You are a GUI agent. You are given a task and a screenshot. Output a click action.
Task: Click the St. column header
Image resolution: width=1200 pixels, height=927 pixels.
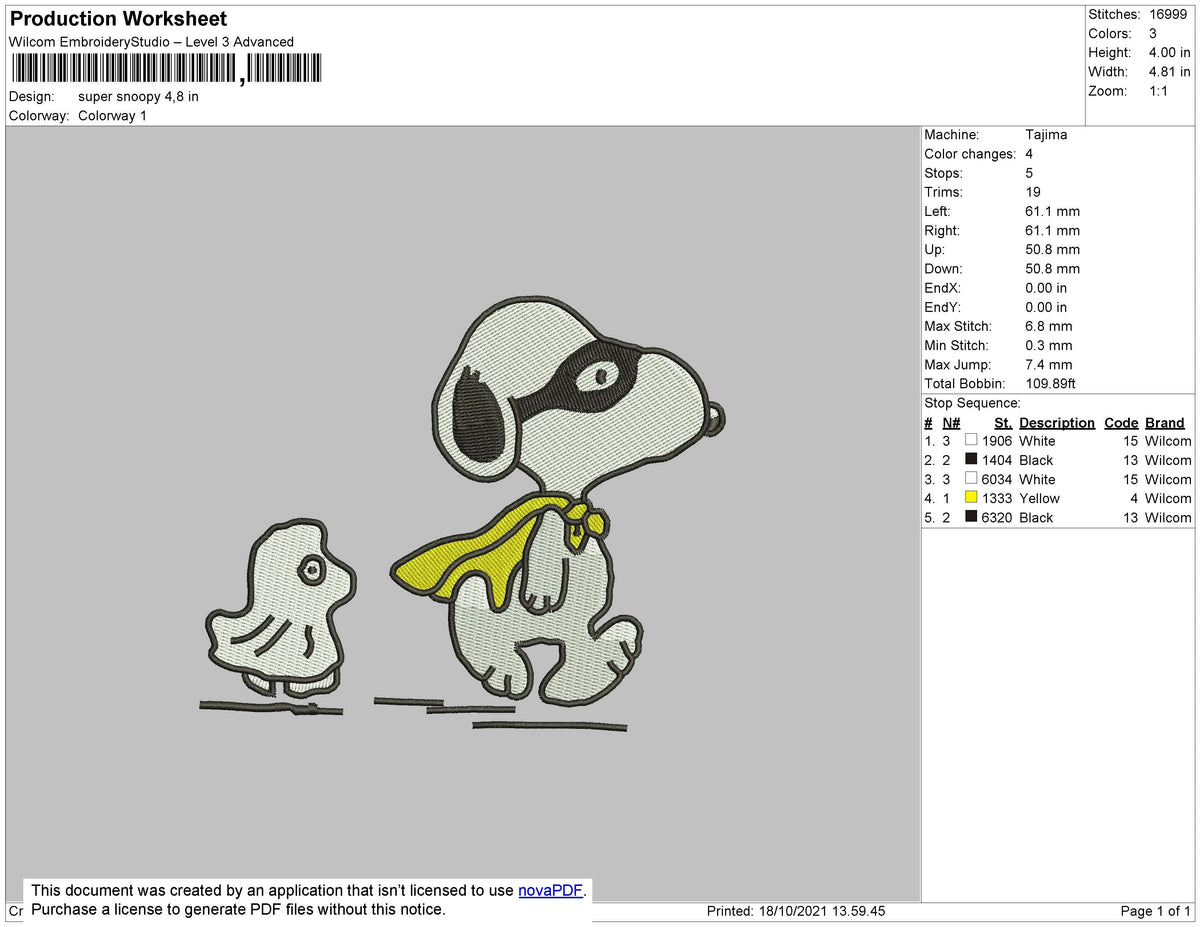(x=1002, y=422)
